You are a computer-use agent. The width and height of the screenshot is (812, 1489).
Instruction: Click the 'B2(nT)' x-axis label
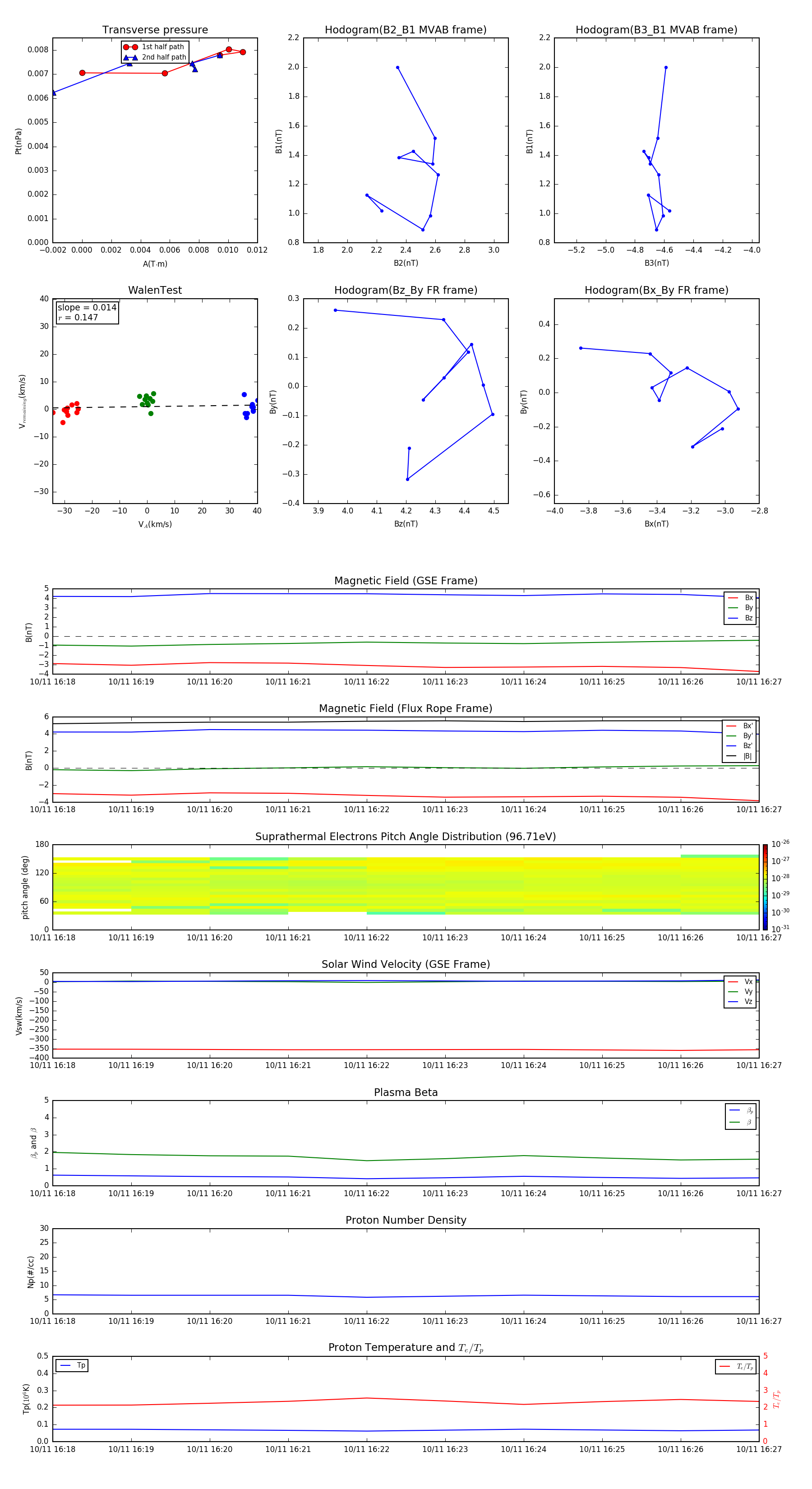tap(406, 263)
